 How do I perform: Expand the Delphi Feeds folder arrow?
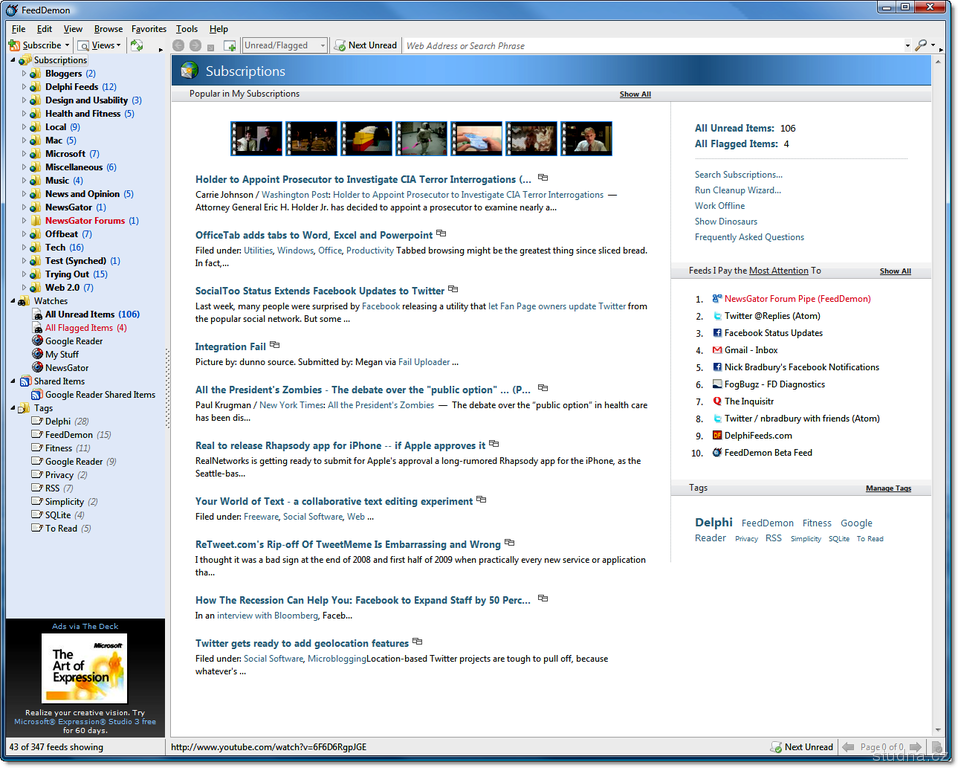[x=24, y=87]
